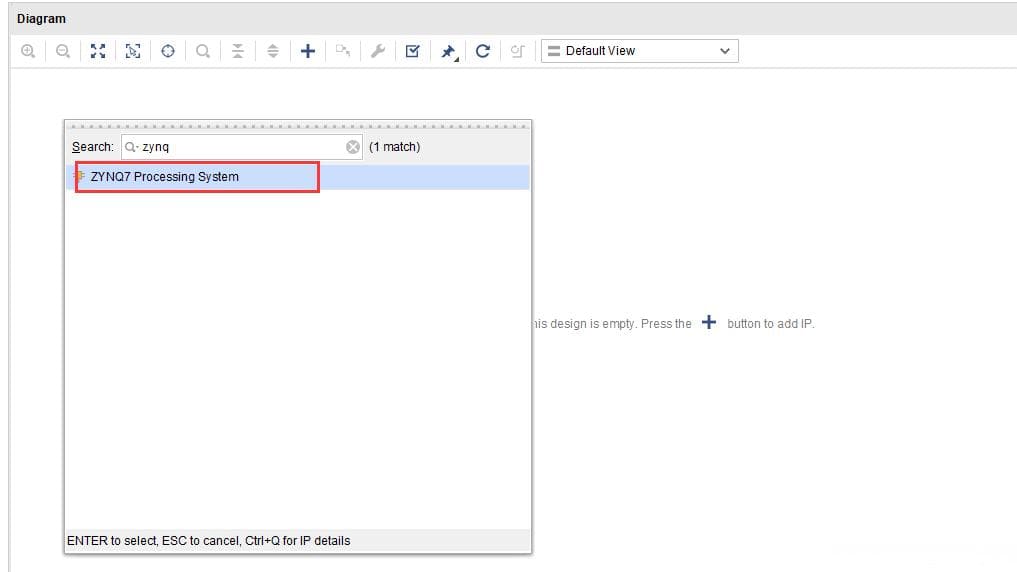Click the Regenerate Layout refresh icon
This screenshot has width=1017, height=572.
[x=483, y=51]
